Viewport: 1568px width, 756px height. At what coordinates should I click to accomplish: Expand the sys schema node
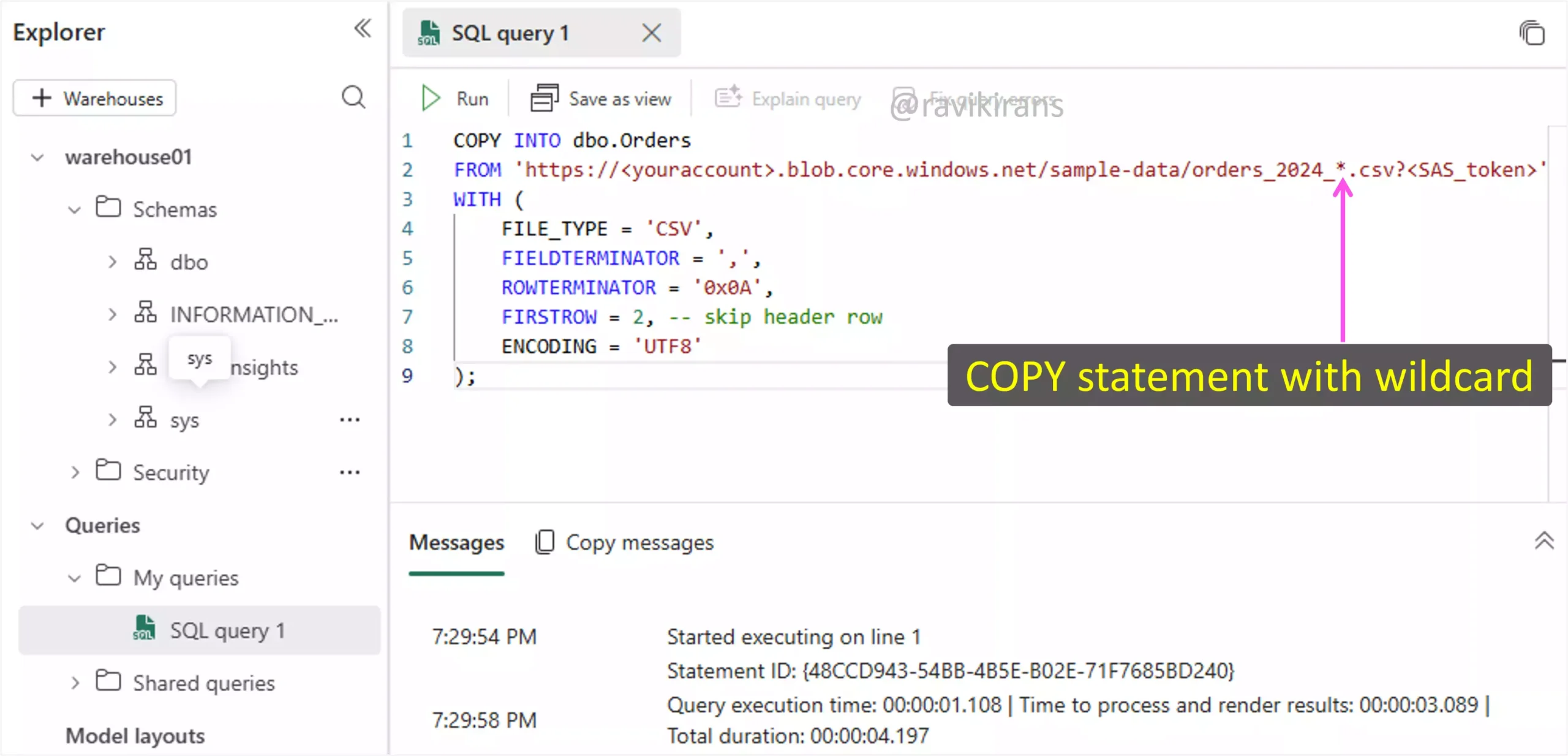coord(112,420)
